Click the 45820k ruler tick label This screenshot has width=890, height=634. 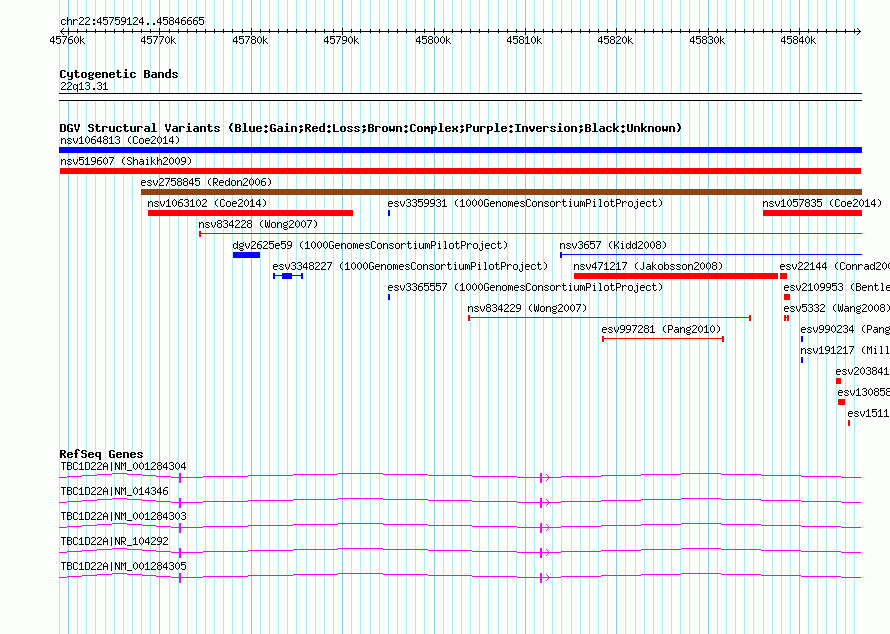[615, 40]
